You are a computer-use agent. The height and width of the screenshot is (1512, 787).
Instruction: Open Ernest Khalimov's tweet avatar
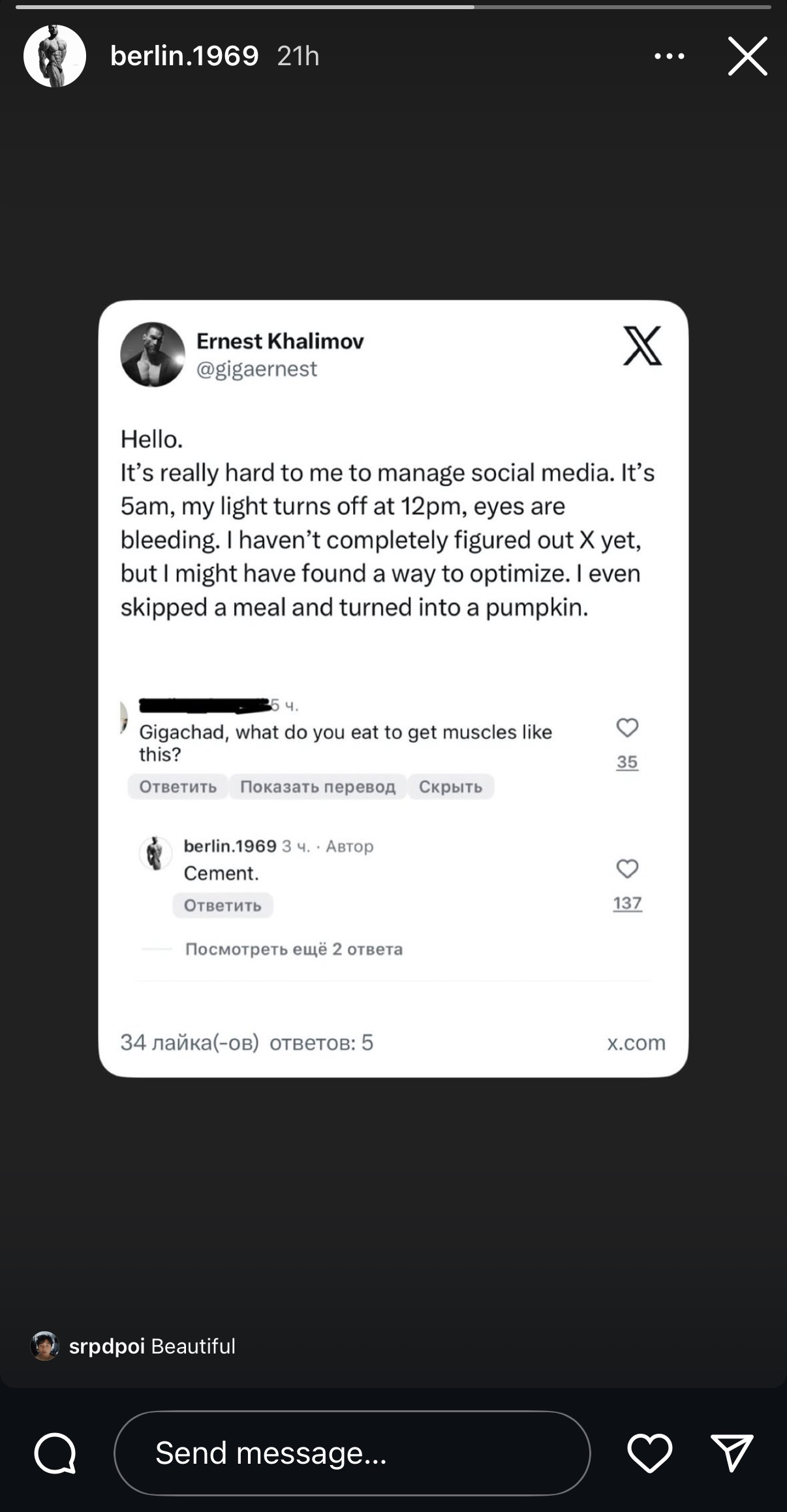click(x=153, y=354)
